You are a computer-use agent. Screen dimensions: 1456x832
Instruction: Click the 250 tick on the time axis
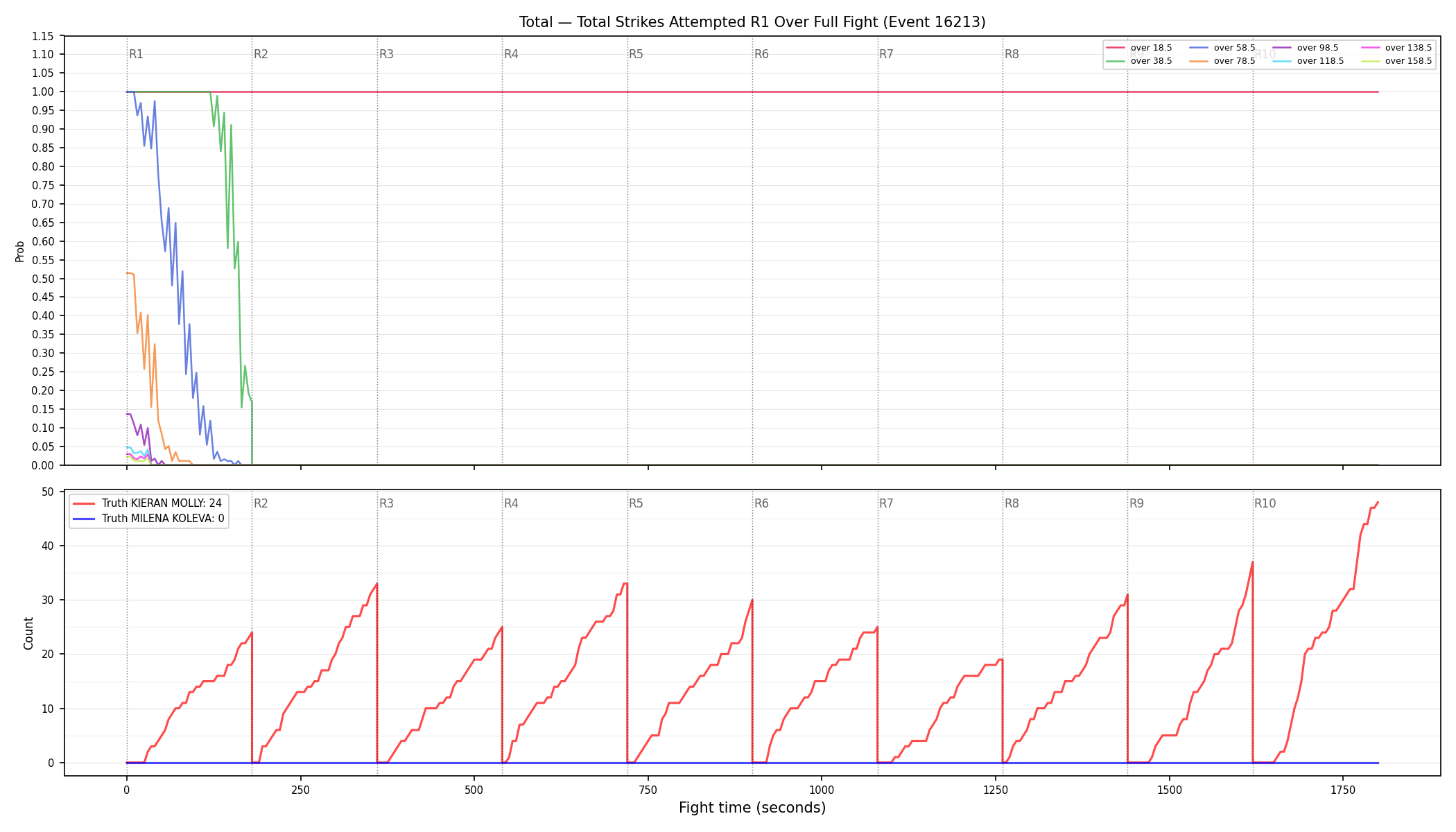tap(300, 790)
